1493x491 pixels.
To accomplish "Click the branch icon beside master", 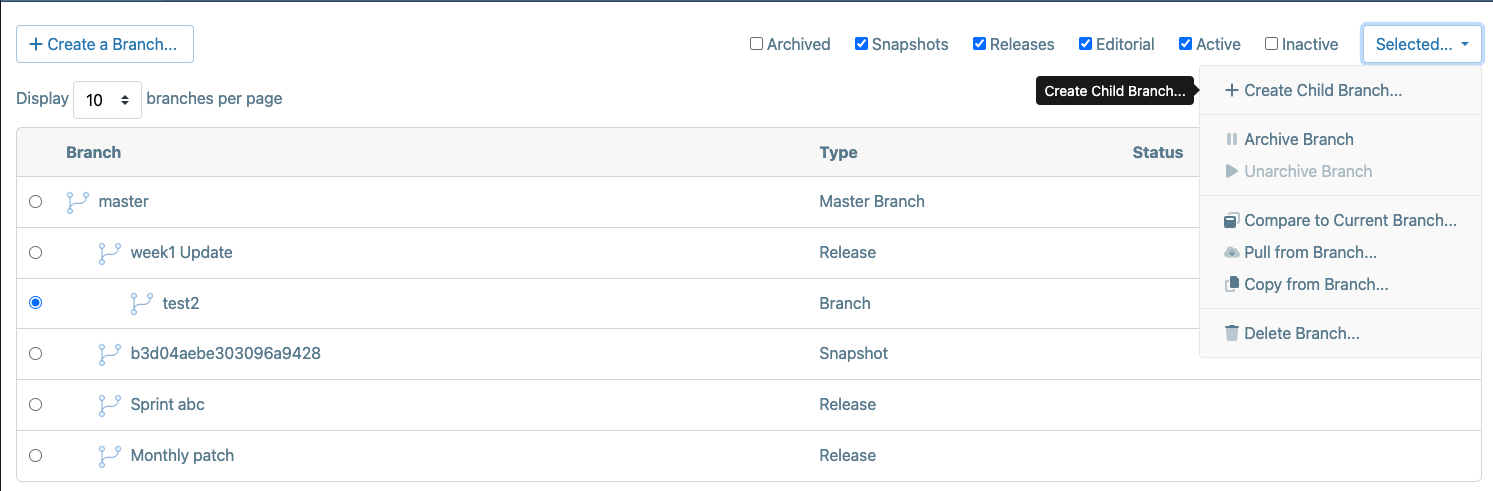I will pyautogui.click(x=77, y=202).
